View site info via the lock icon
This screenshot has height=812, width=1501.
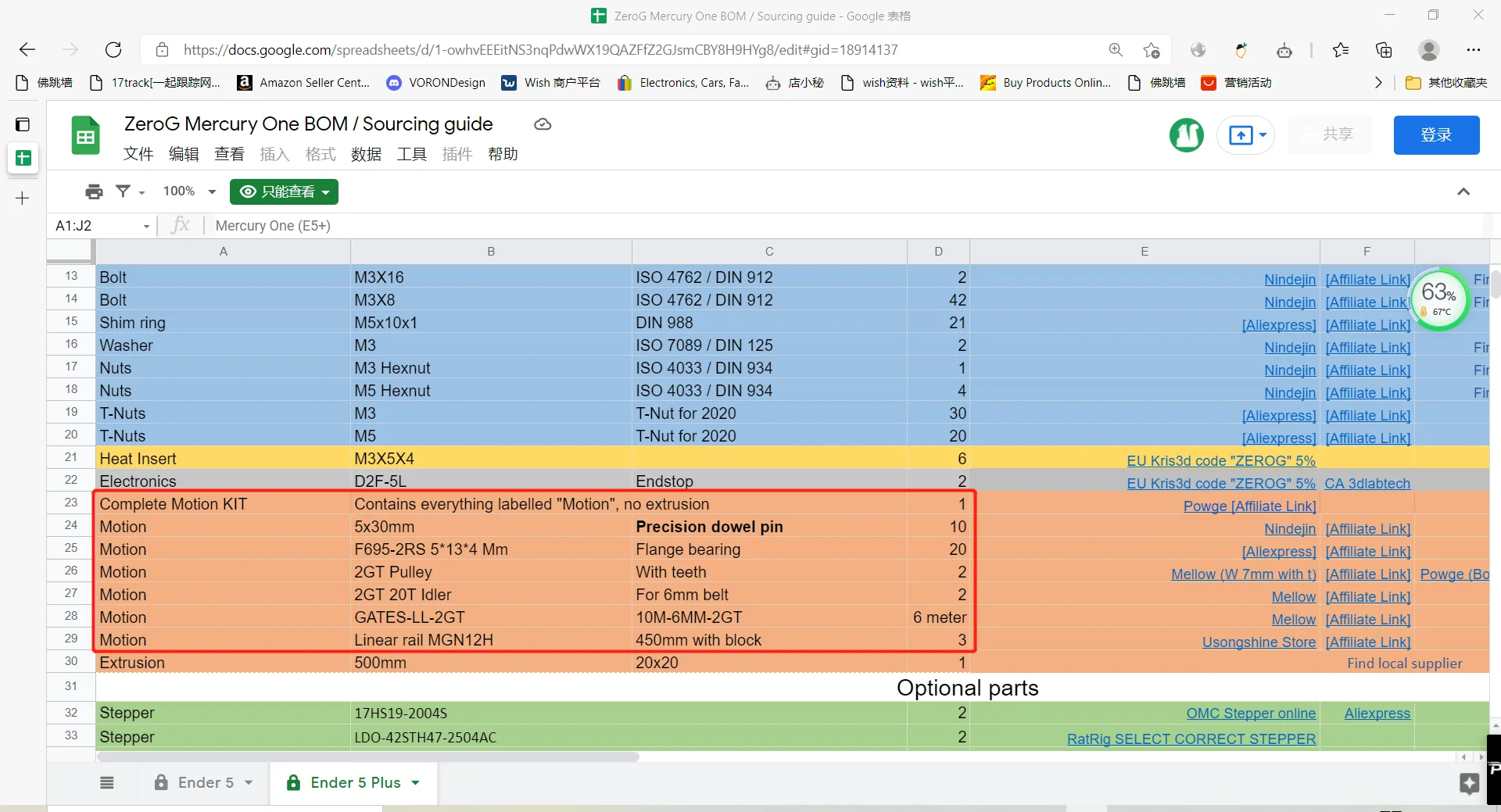tap(162, 50)
